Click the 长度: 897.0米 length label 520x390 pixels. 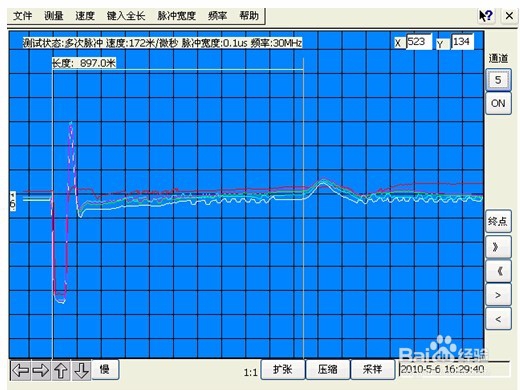point(84,63)
